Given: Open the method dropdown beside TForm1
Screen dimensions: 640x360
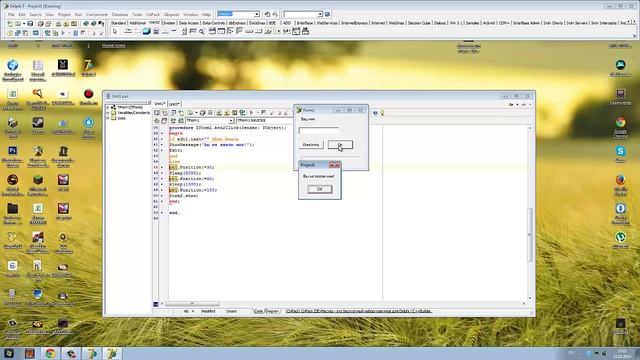Looking at the screenshot, I should [x=264, y=120].
